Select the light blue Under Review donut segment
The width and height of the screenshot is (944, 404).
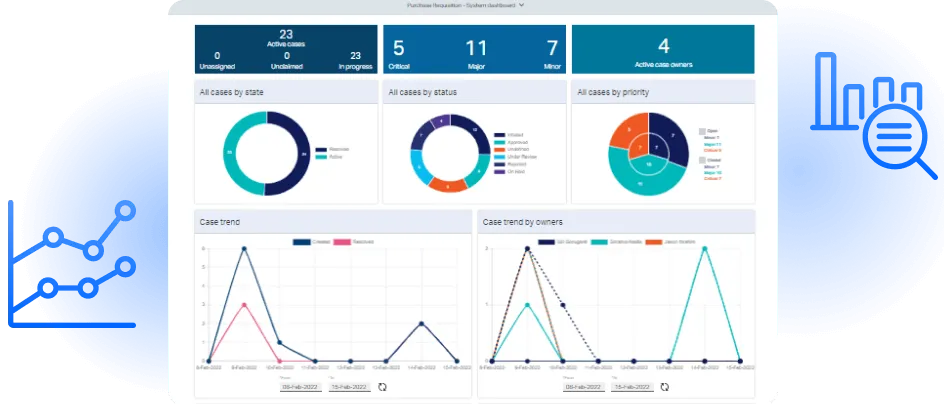click(418, 166)
